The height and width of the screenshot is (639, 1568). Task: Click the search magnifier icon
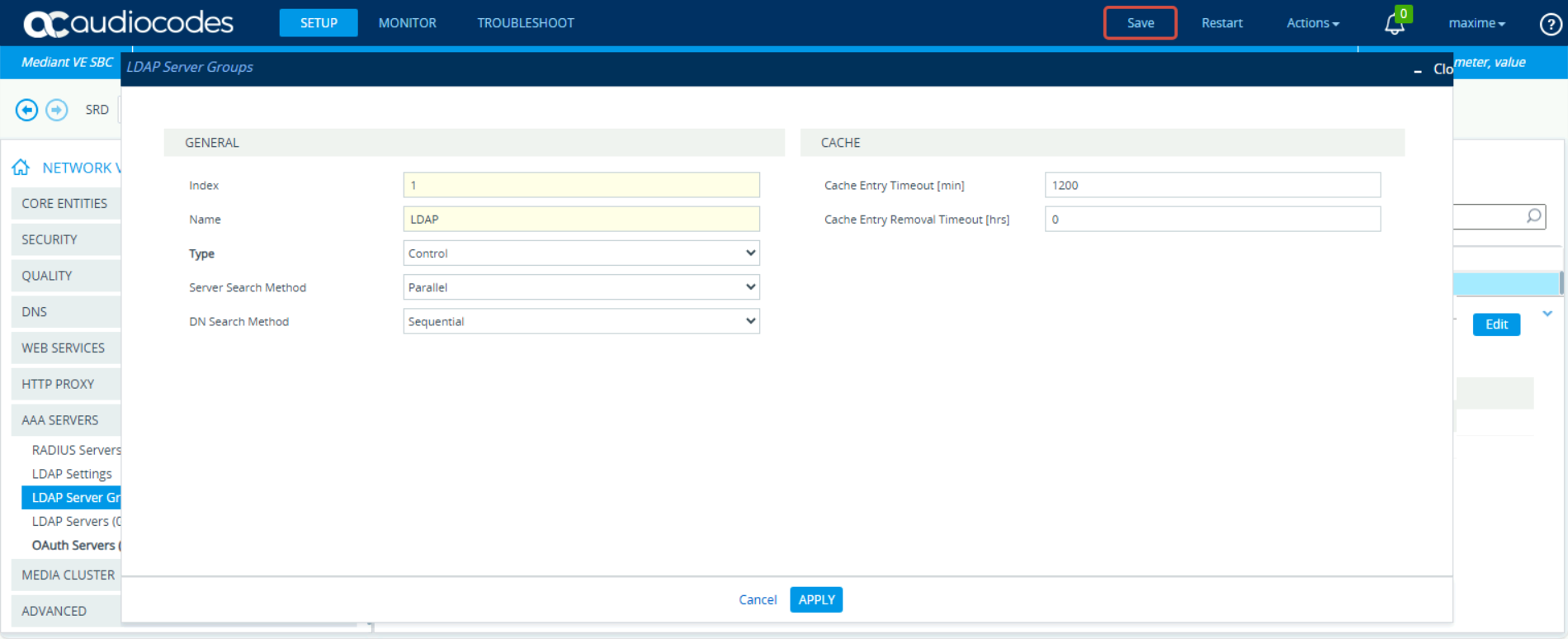point(1533,216)
